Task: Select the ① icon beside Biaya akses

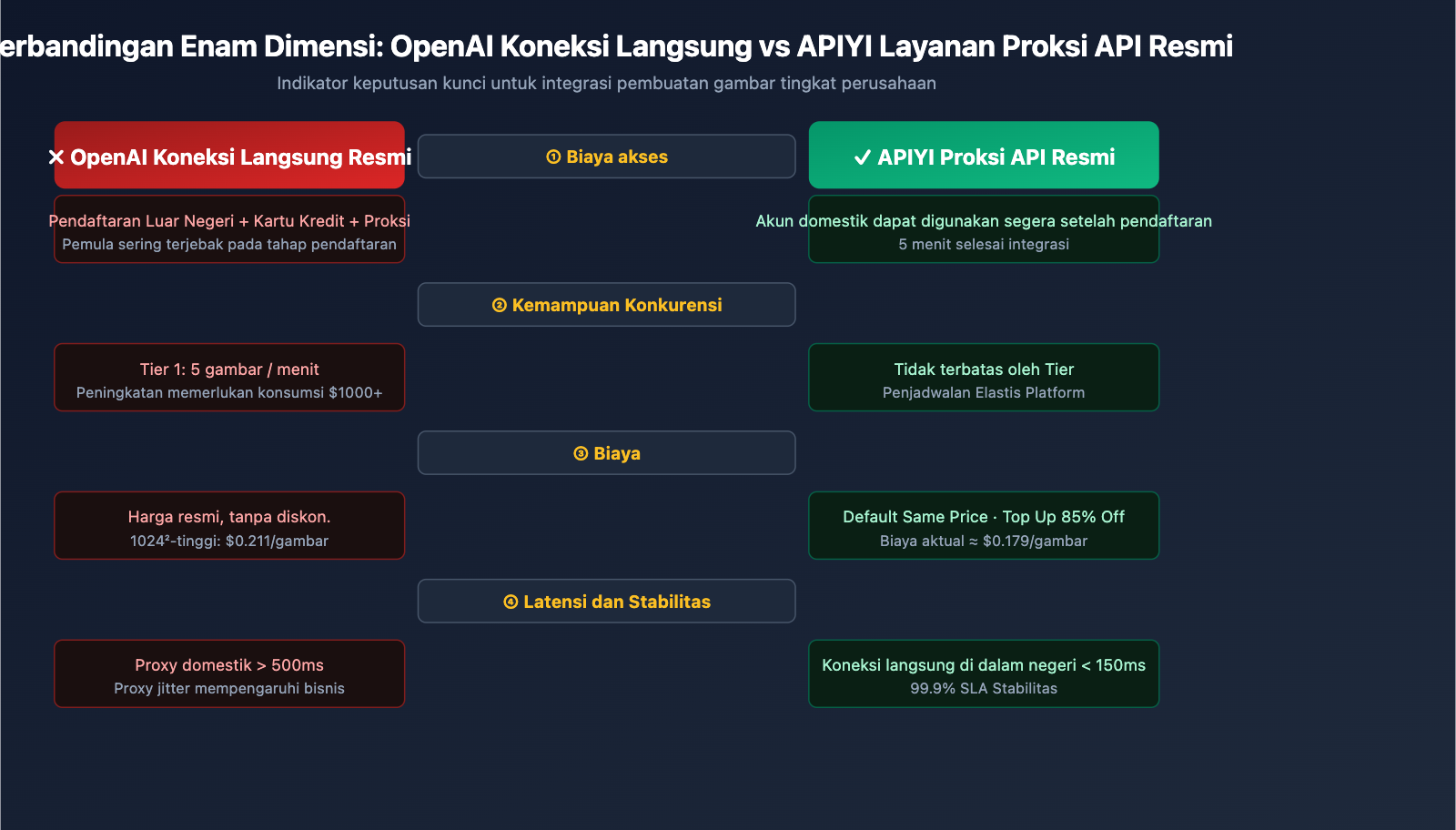Action: click(x=553, y=156)
